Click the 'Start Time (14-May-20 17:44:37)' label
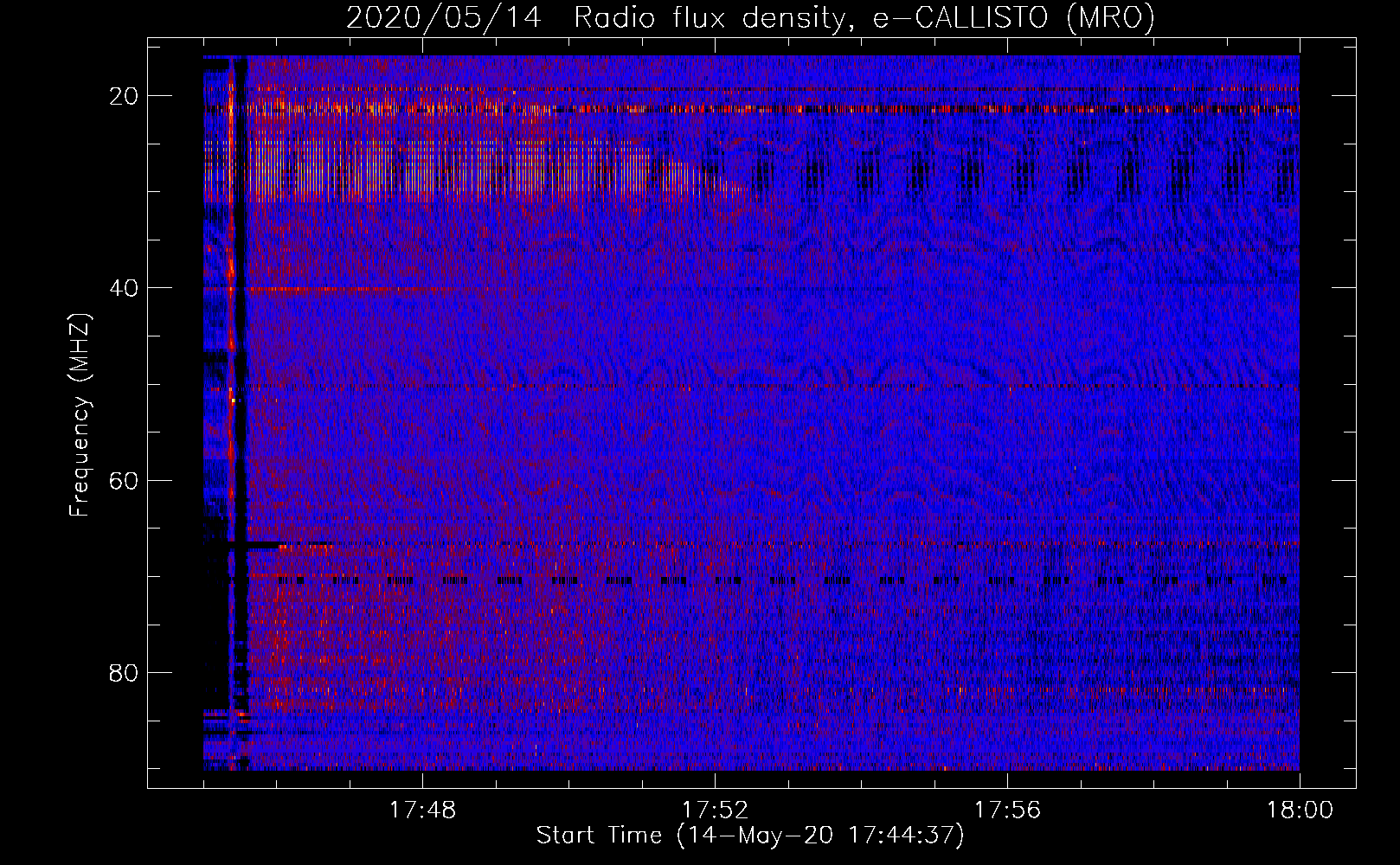Viewport: 1400px width, 865px height. click(750, 836)
